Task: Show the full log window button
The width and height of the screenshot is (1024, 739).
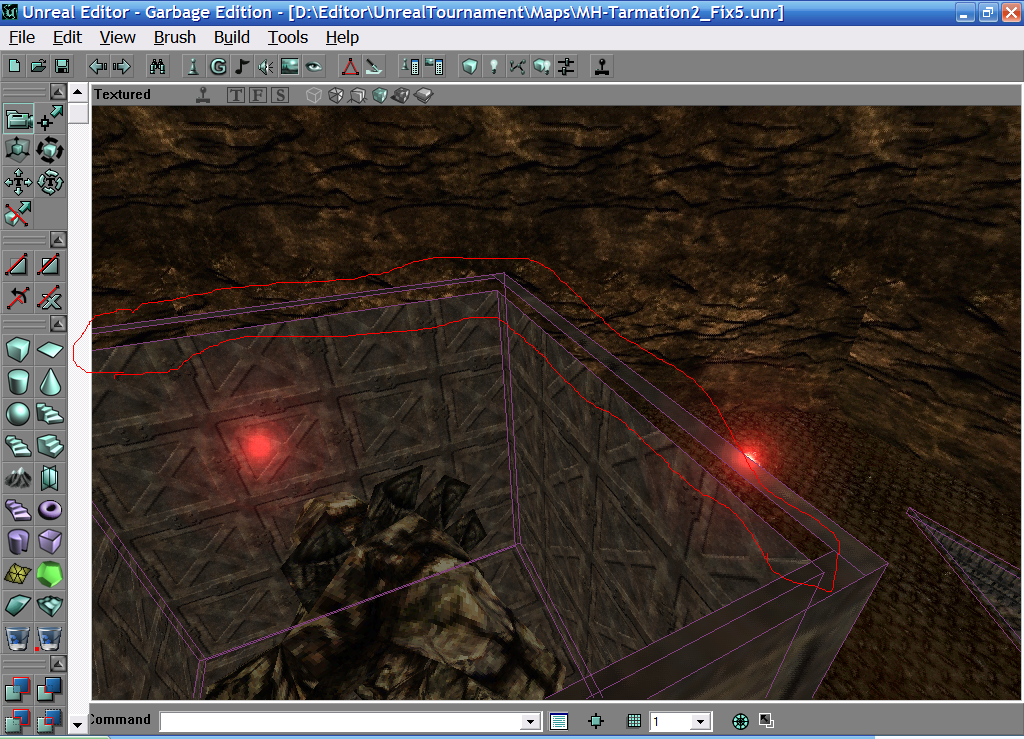Action: tap(559, 721)
